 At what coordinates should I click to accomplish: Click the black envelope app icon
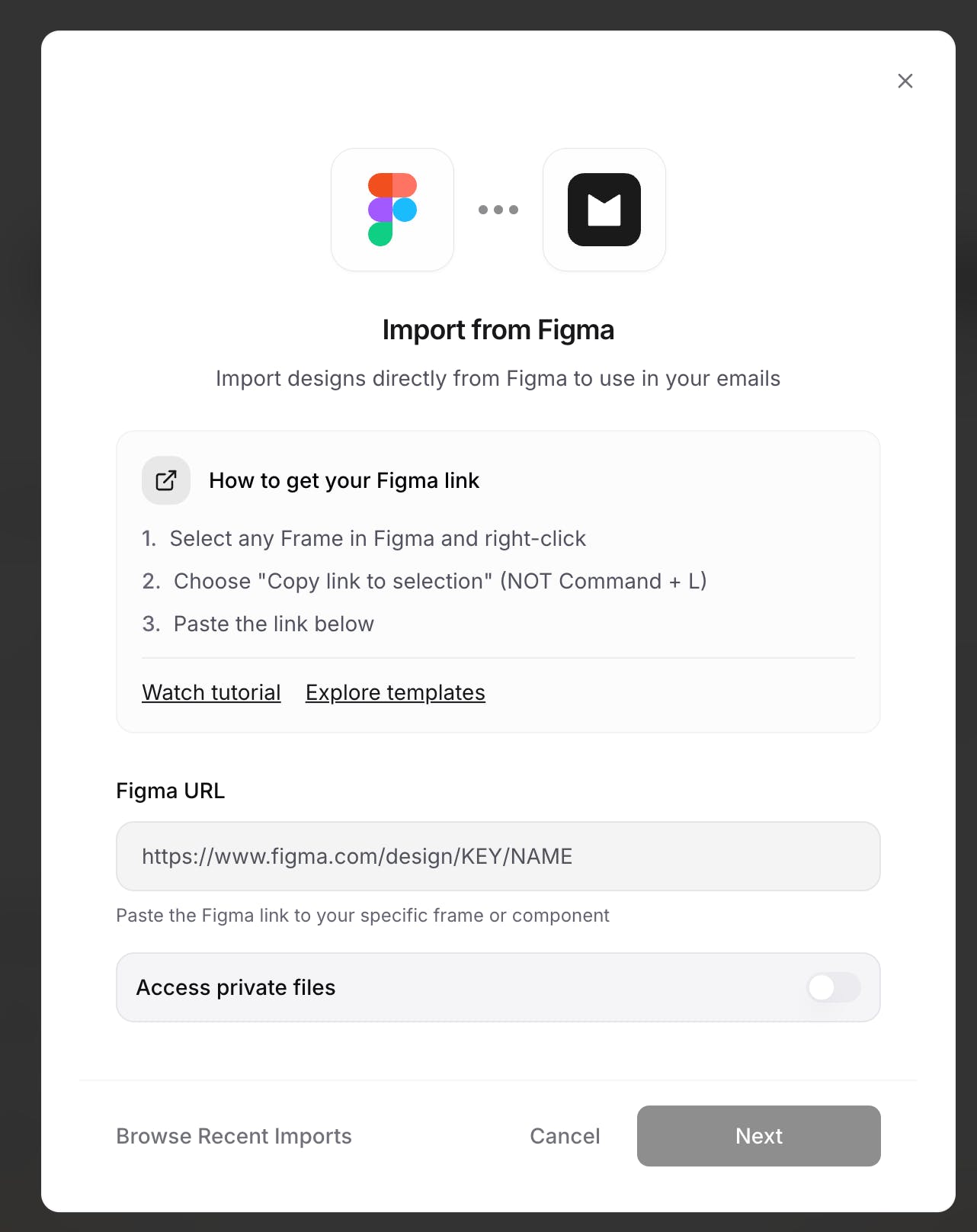pyautogui.click(x=604, y=210)
